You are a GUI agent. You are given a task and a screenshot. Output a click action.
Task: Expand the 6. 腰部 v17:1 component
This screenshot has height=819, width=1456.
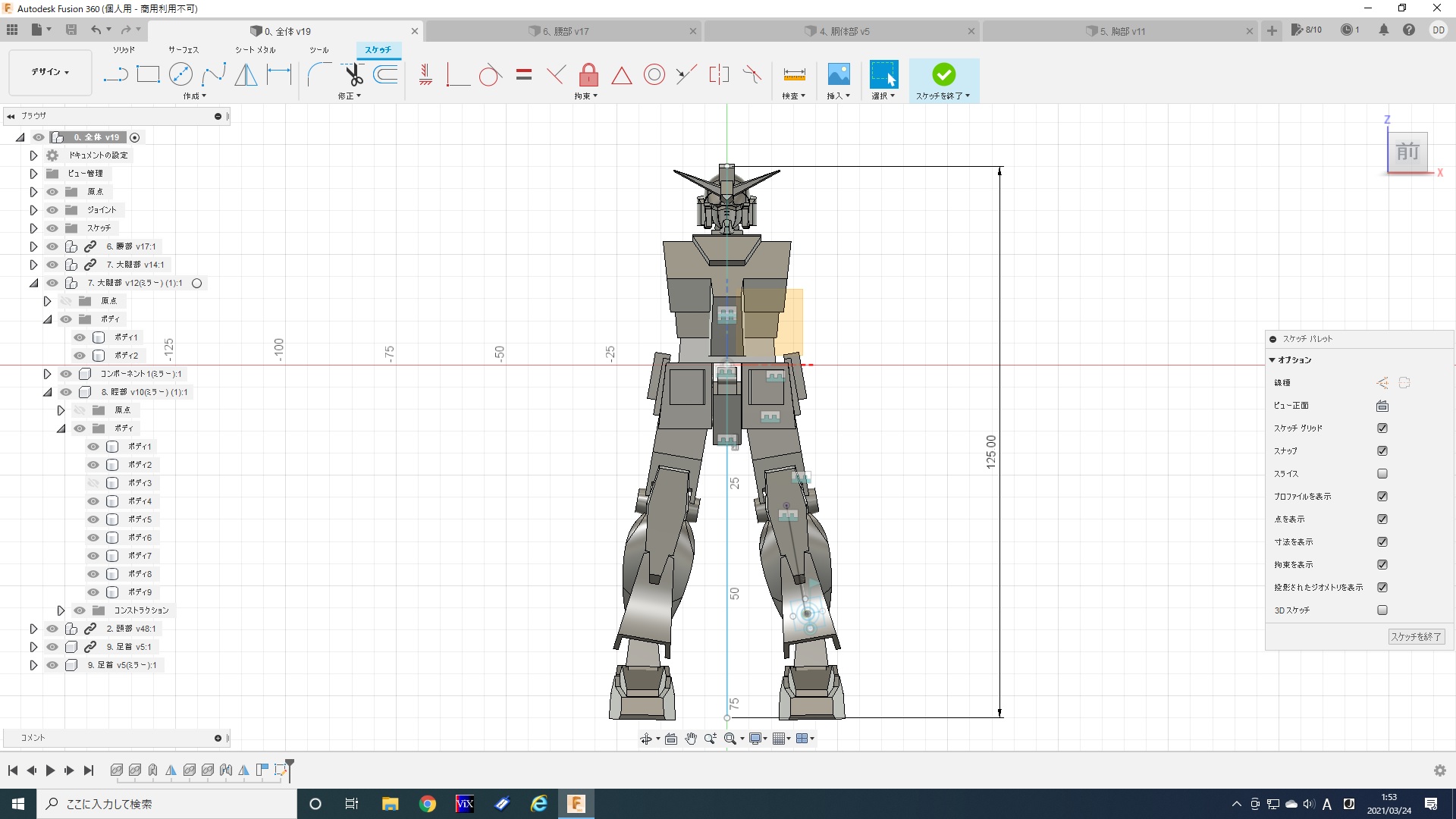click(33, 246)
